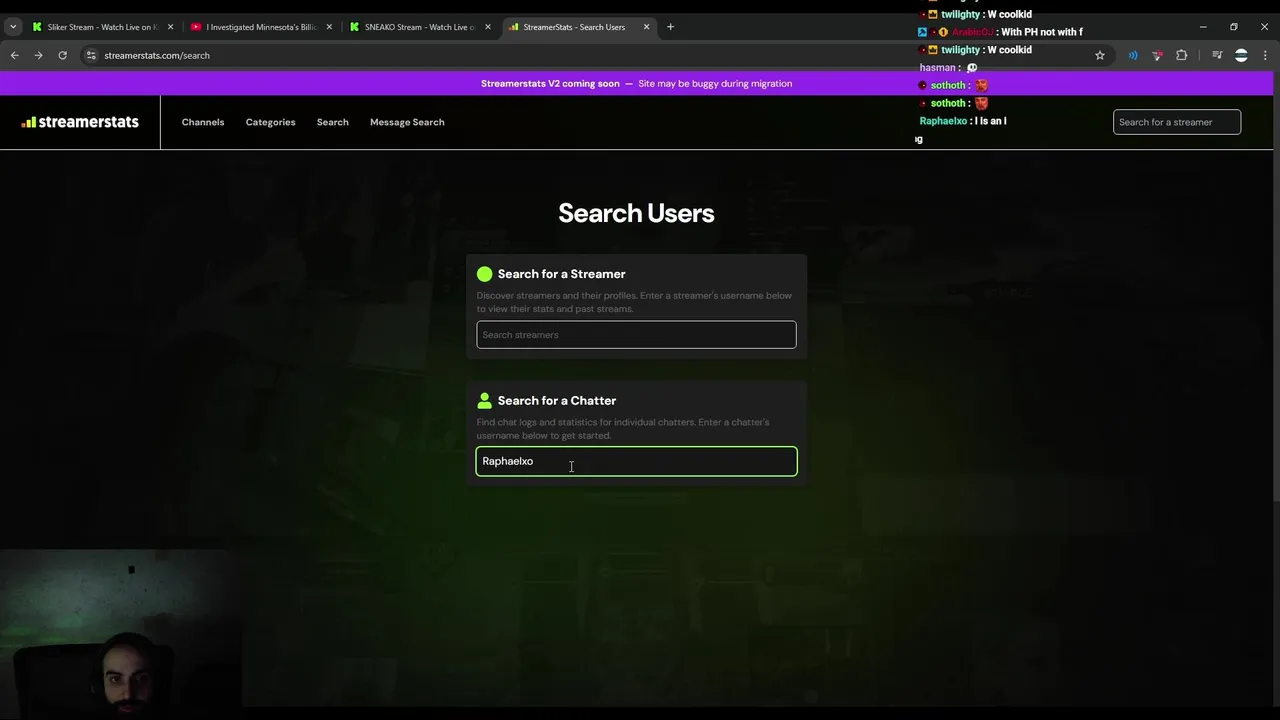Click the Search Users page title

[636, 213]
